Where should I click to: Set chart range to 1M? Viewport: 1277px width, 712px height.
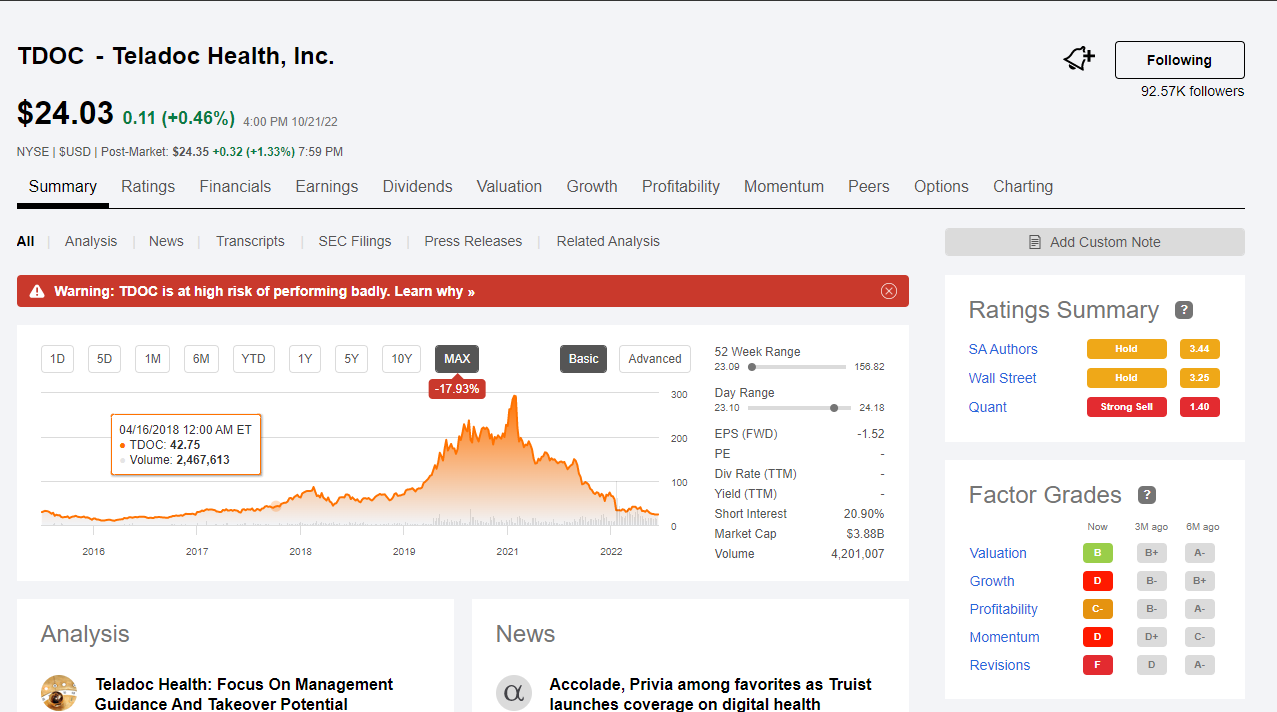point(152,359)
